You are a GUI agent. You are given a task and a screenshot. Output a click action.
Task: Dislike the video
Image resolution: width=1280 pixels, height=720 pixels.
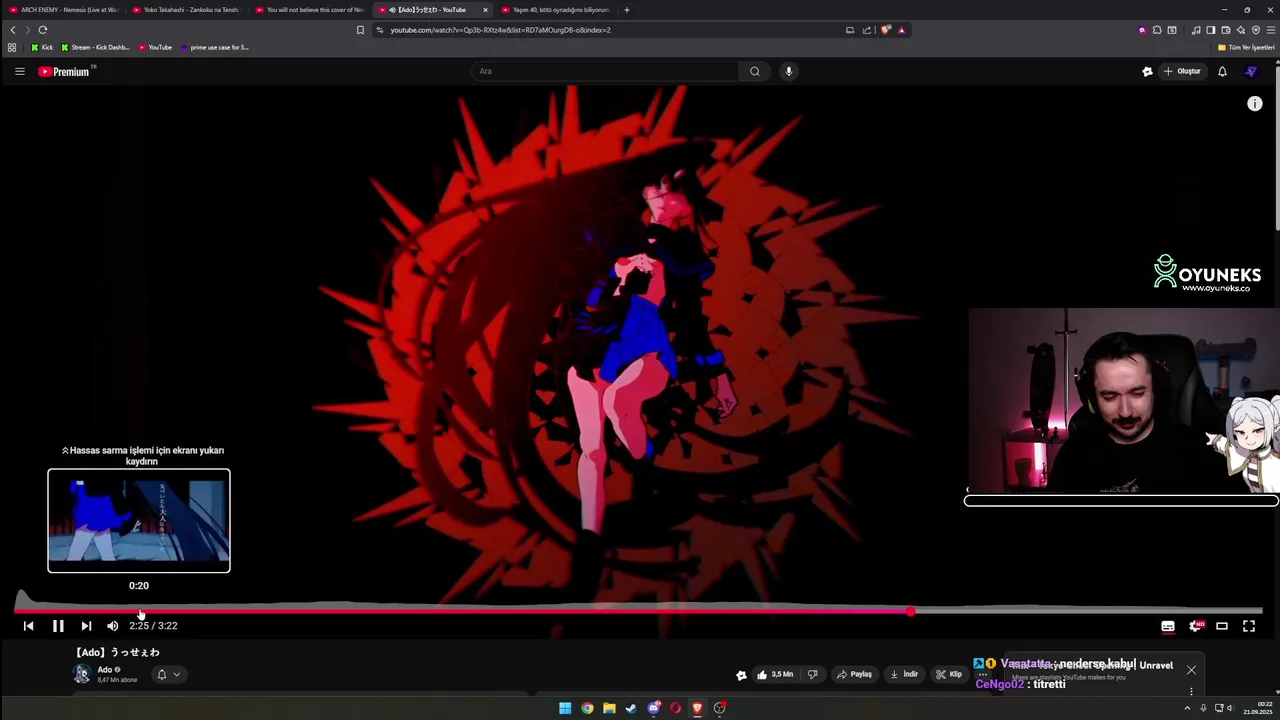[812, 674]
